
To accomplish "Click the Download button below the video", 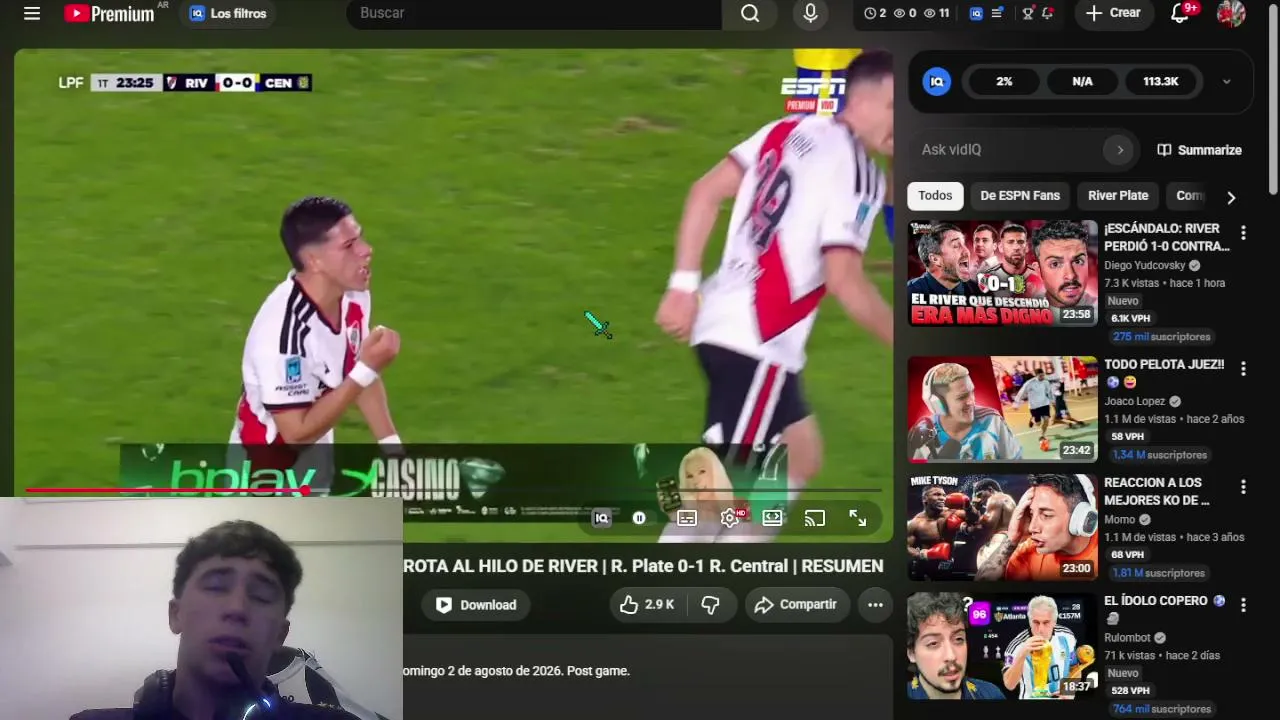I will click(476, 605).
